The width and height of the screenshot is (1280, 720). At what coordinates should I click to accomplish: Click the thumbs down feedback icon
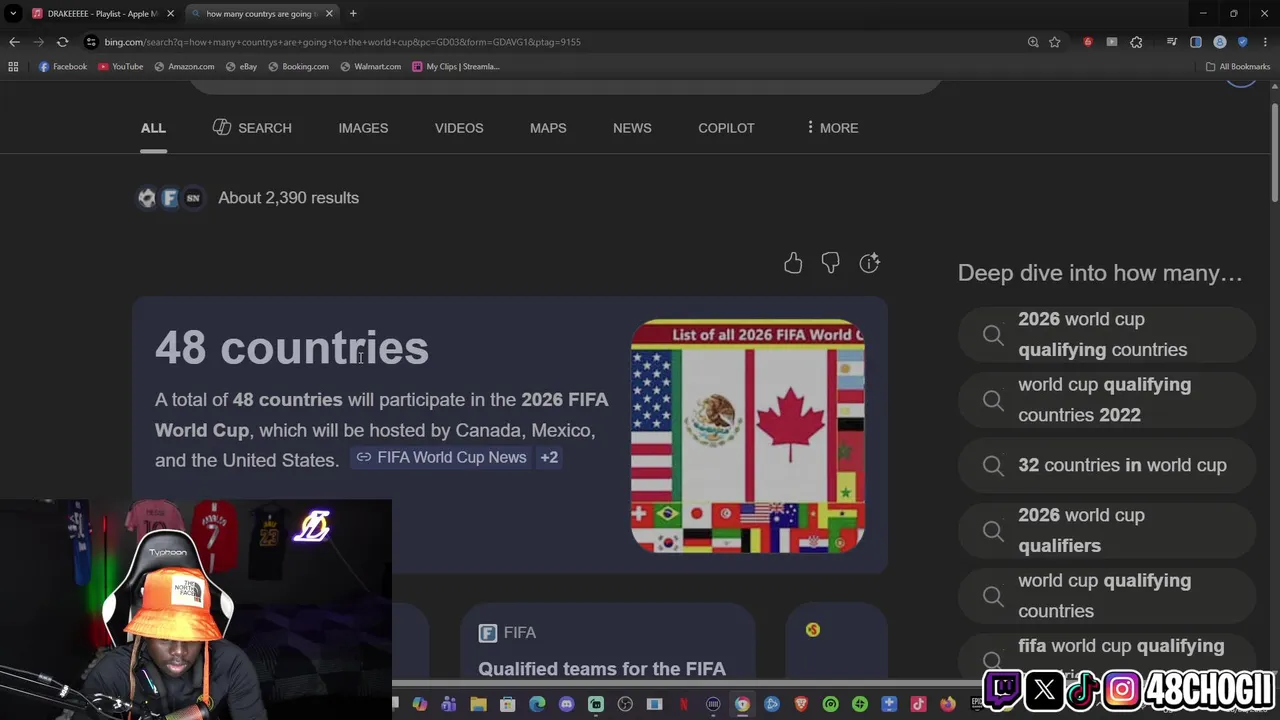tap(830, 263)
